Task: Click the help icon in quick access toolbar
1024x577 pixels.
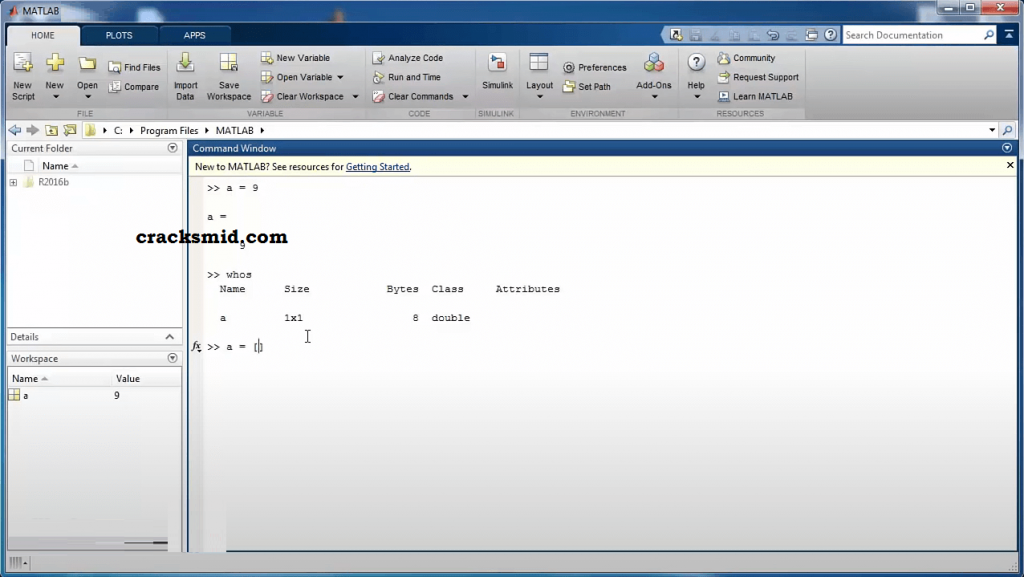Action: tap(830, 35)
